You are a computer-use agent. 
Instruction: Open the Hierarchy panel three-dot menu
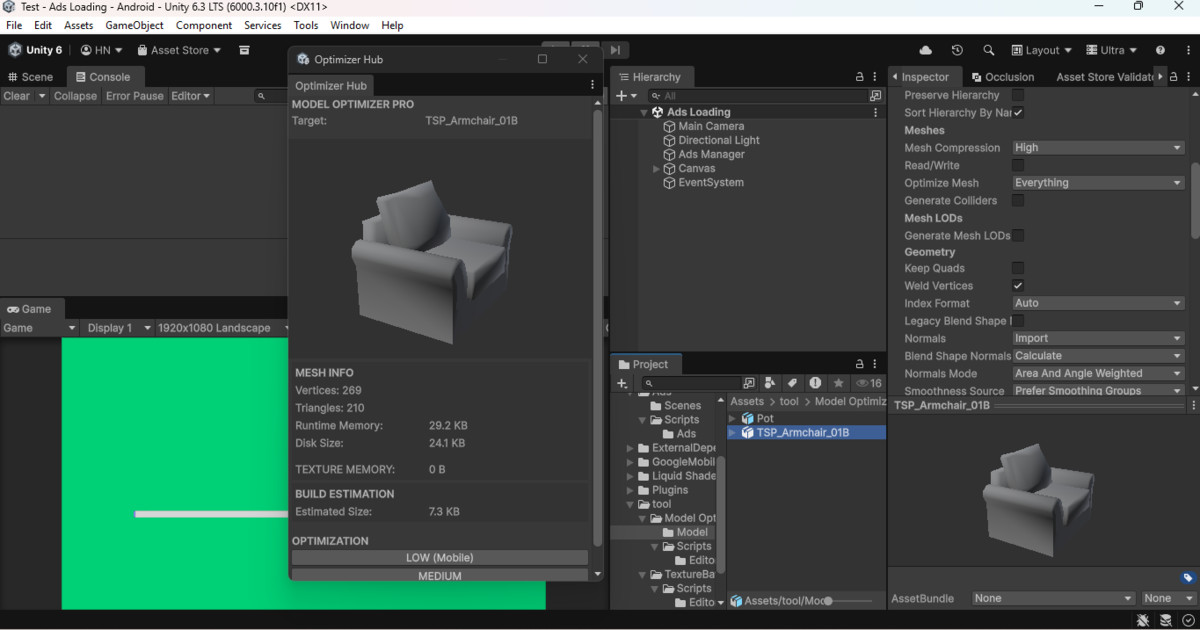pos(877,77)
